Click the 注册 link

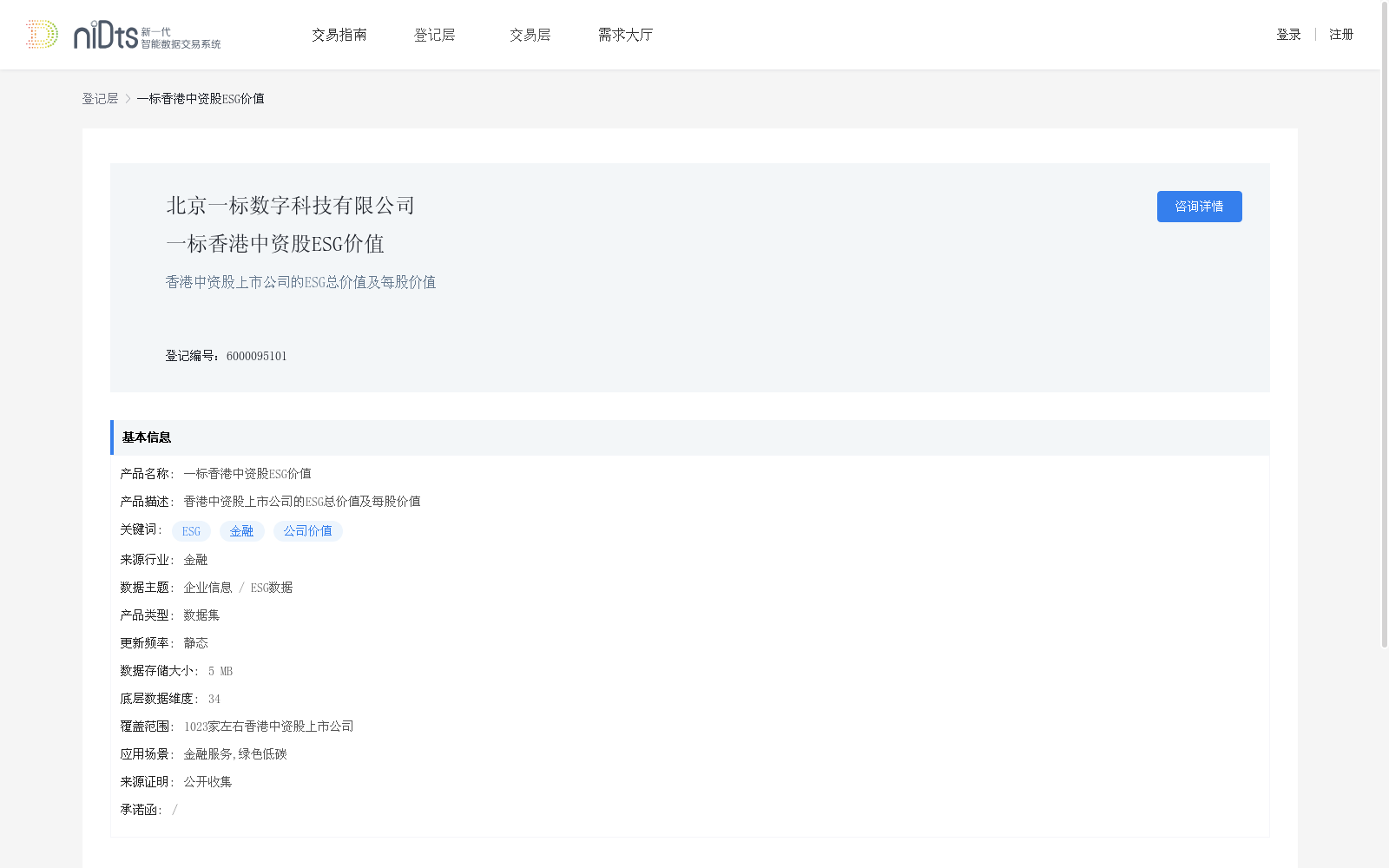click(1341, 35)
